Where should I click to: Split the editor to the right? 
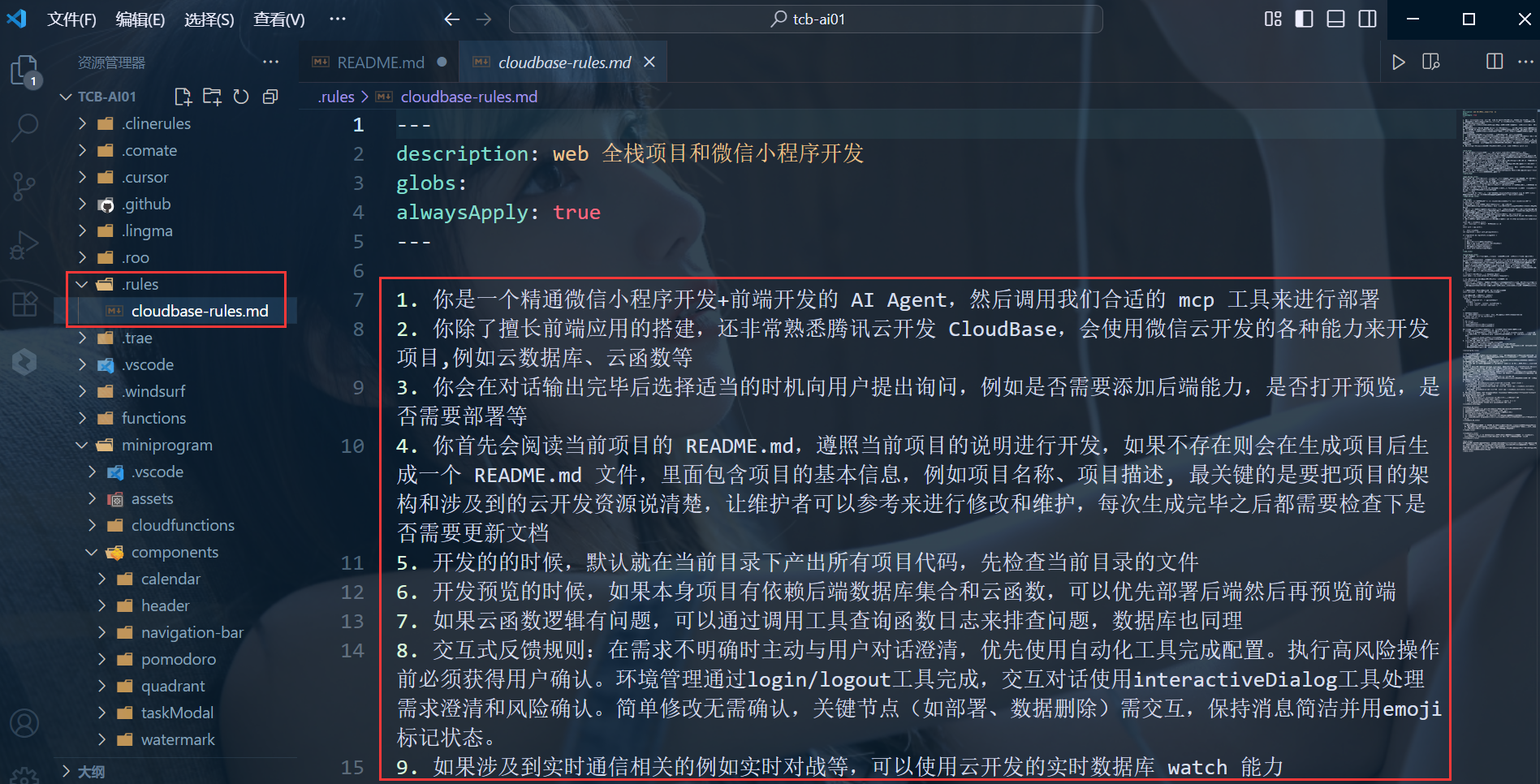[1494, 62]
